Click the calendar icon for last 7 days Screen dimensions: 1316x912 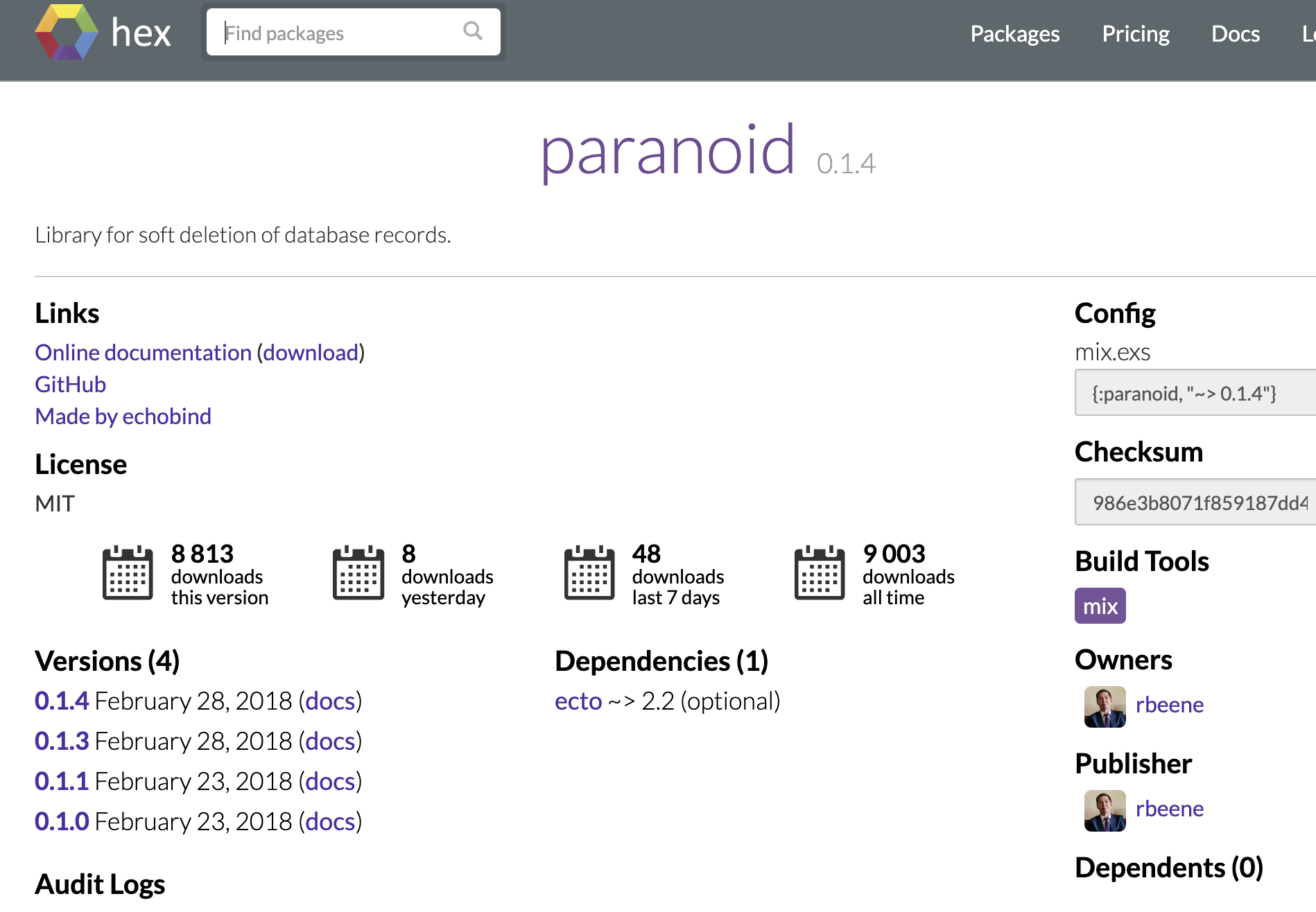click(x=589, y=572)
